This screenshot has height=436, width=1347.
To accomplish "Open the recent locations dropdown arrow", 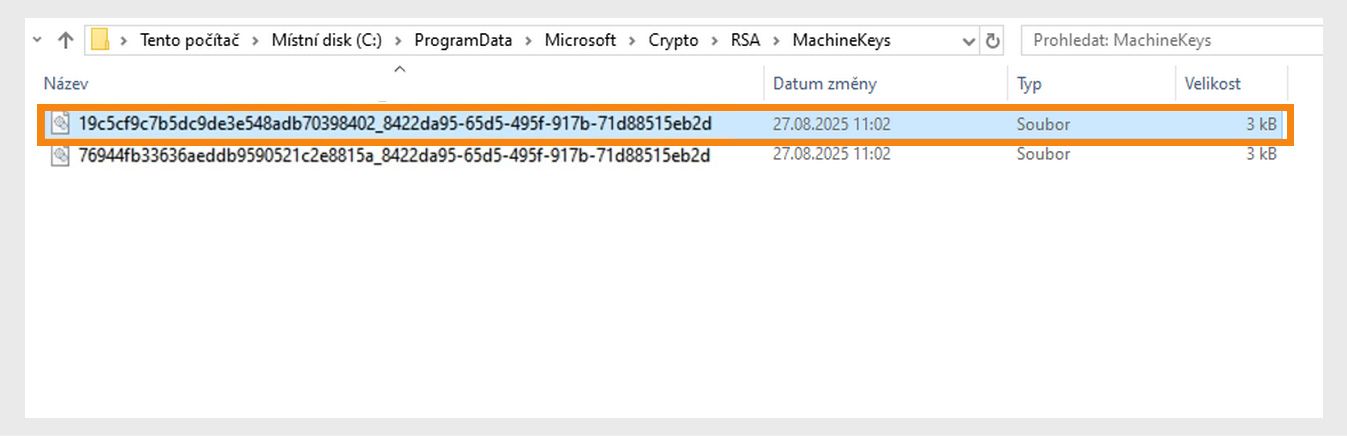I will coord(38,41).
